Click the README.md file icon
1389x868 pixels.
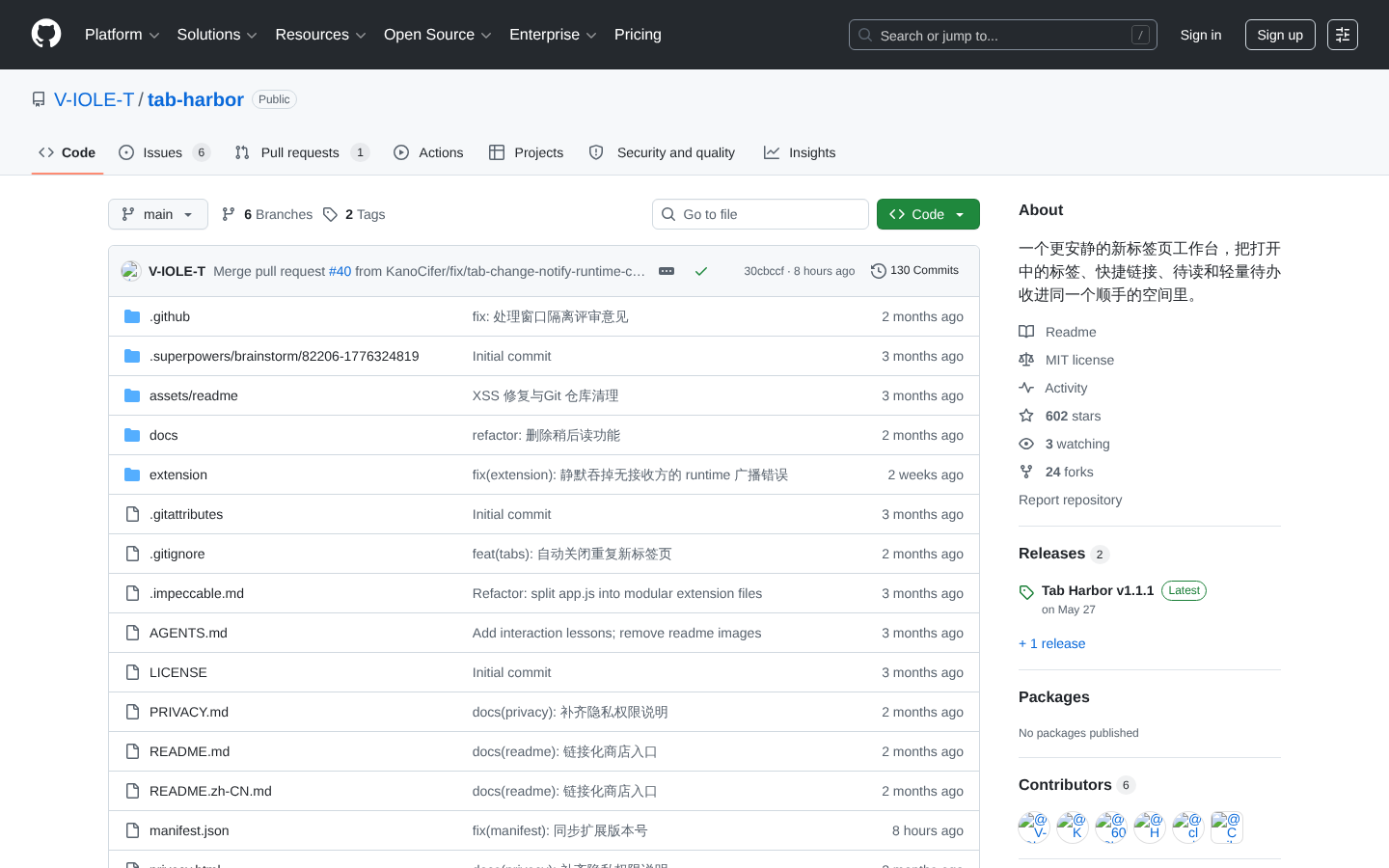point(132,751)
